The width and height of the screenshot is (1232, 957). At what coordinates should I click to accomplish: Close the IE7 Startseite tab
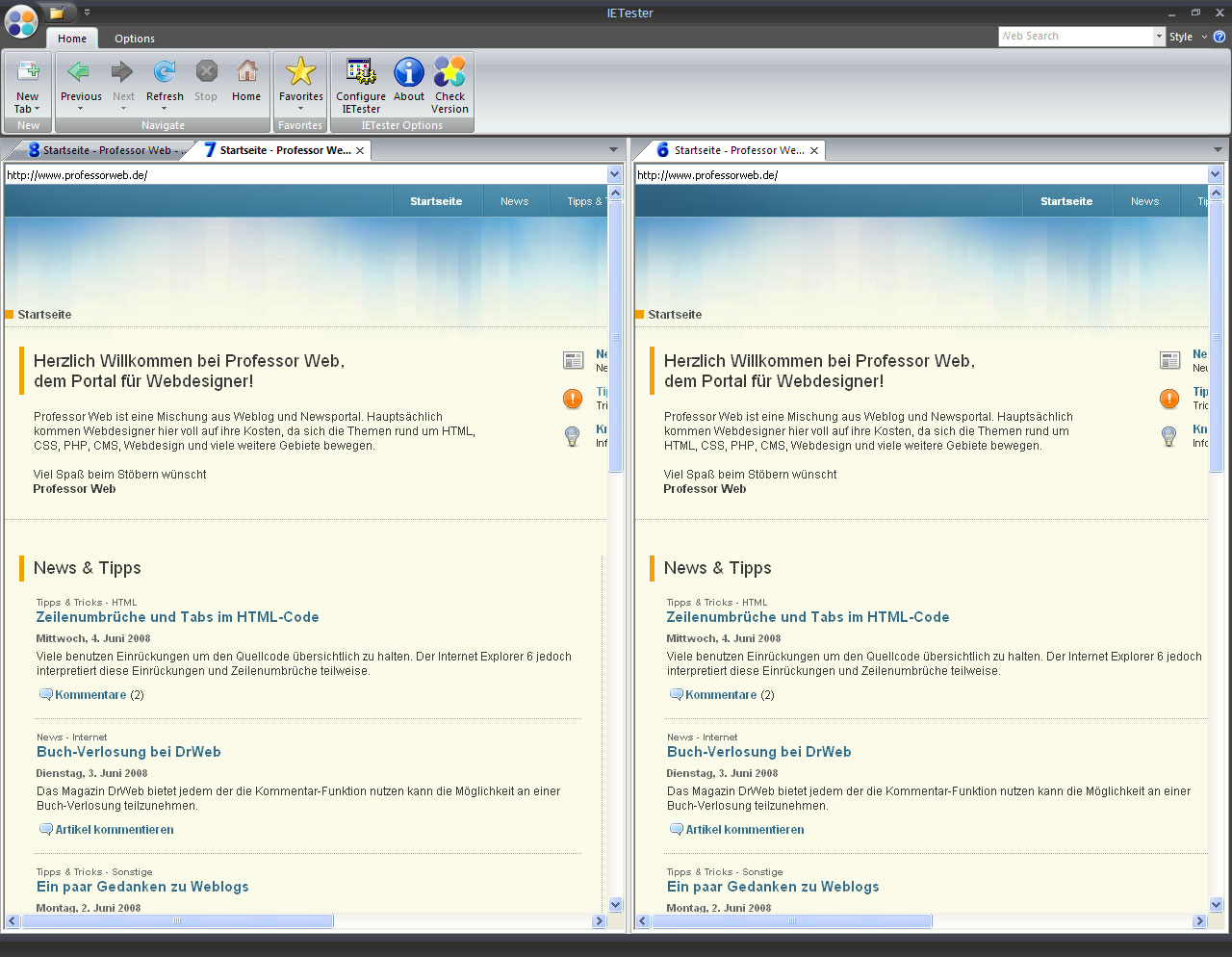360,150
